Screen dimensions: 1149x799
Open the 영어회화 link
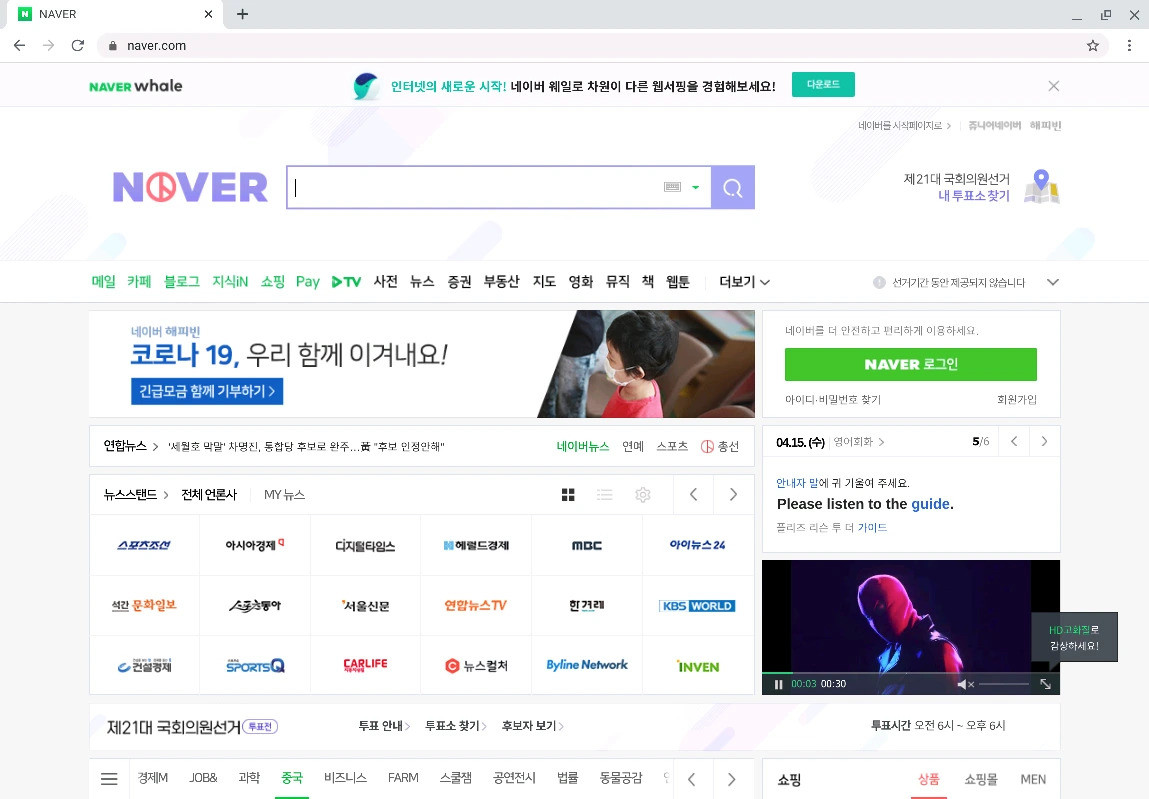pos(859,442)
